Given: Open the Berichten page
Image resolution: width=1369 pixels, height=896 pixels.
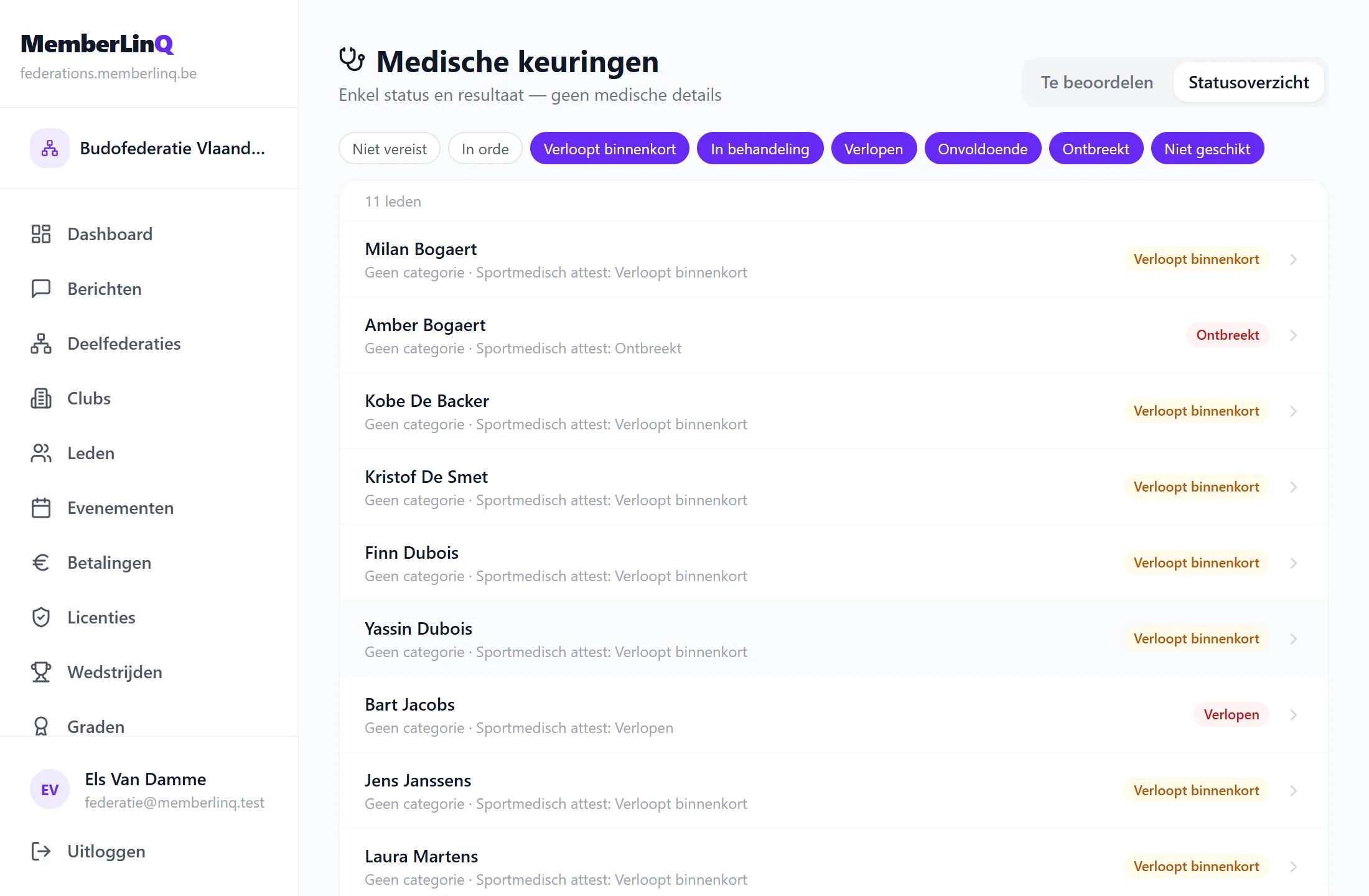Looking at the screenshot, I should [149, 289].
